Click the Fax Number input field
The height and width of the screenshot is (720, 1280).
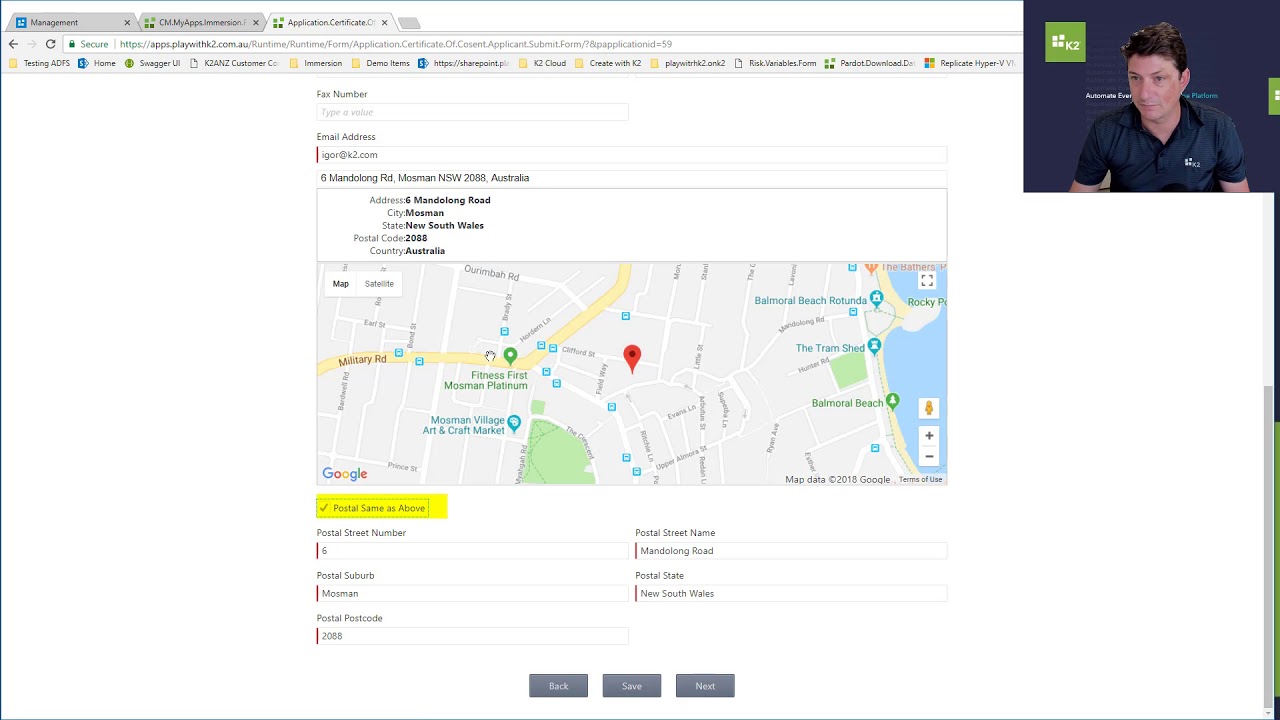[472, 112]
